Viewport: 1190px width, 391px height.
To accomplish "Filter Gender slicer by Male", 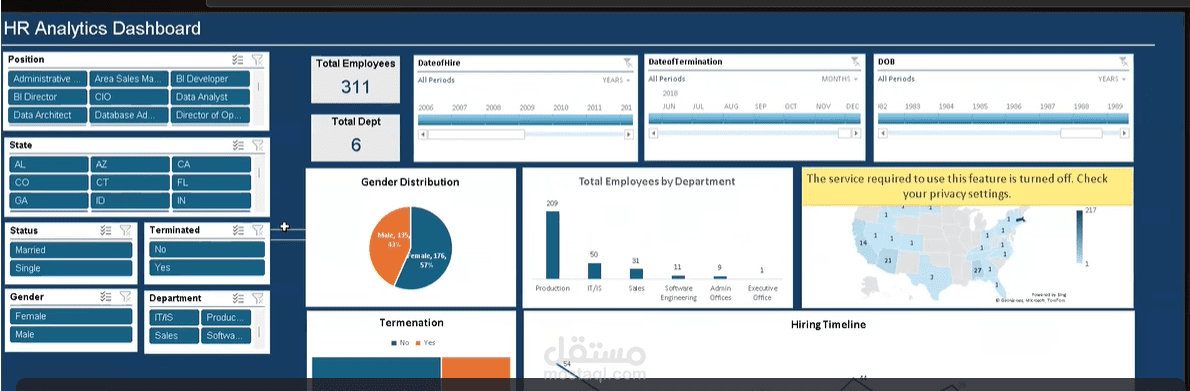I will point(71,335).
